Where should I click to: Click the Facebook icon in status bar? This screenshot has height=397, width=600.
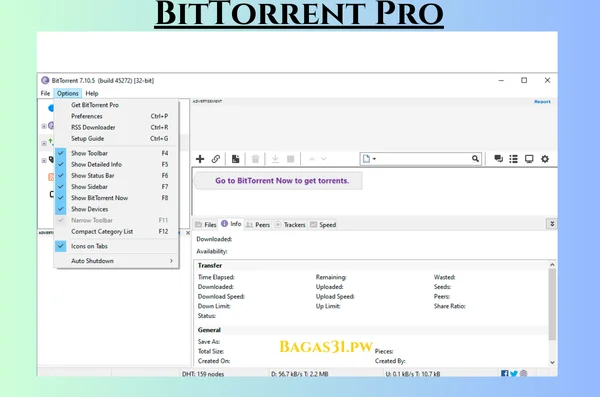(504, 373)
